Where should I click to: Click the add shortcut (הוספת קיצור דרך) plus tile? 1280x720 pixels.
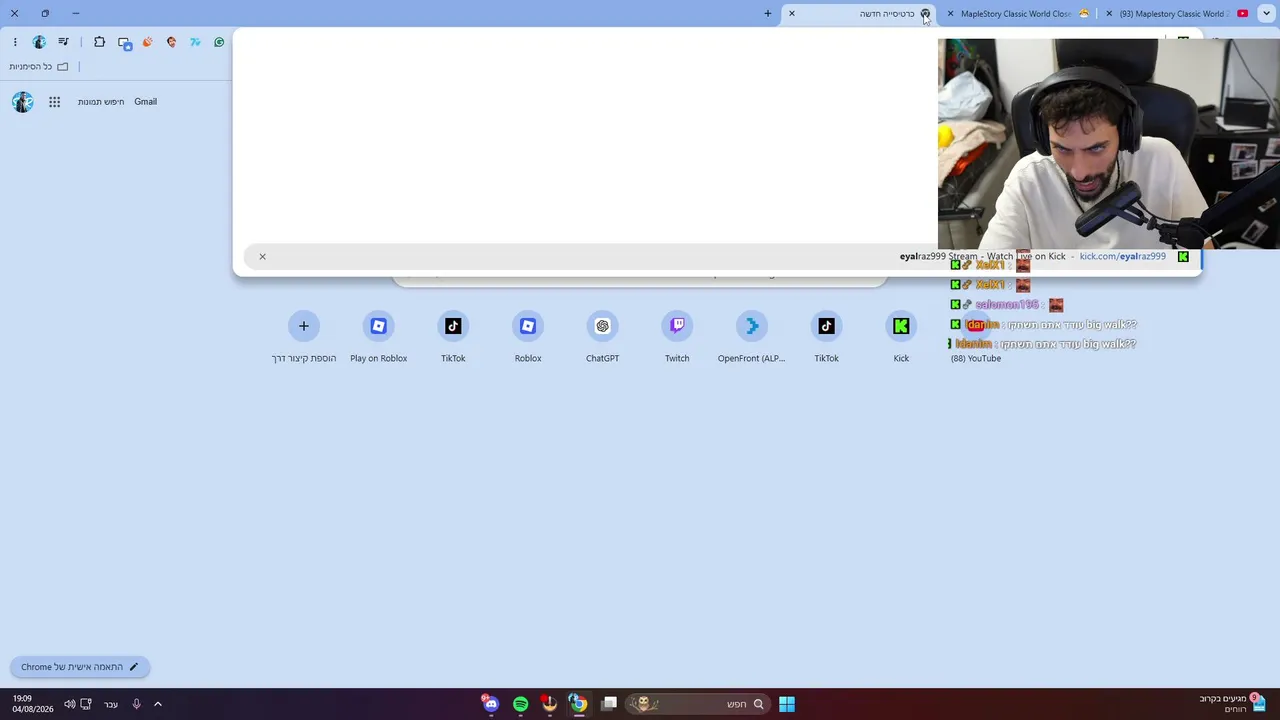(304, 338)
